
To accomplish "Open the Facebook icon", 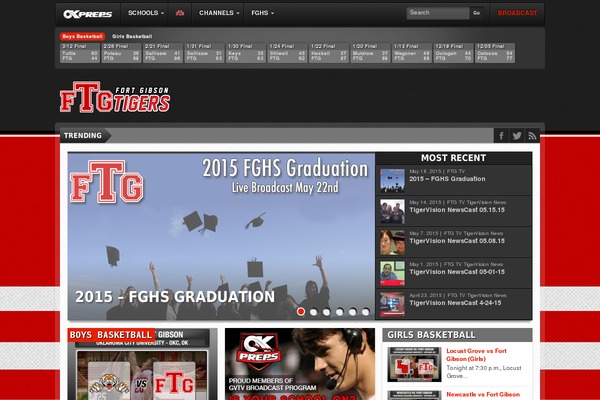I will pyautogui.click(x=501, y=136).
